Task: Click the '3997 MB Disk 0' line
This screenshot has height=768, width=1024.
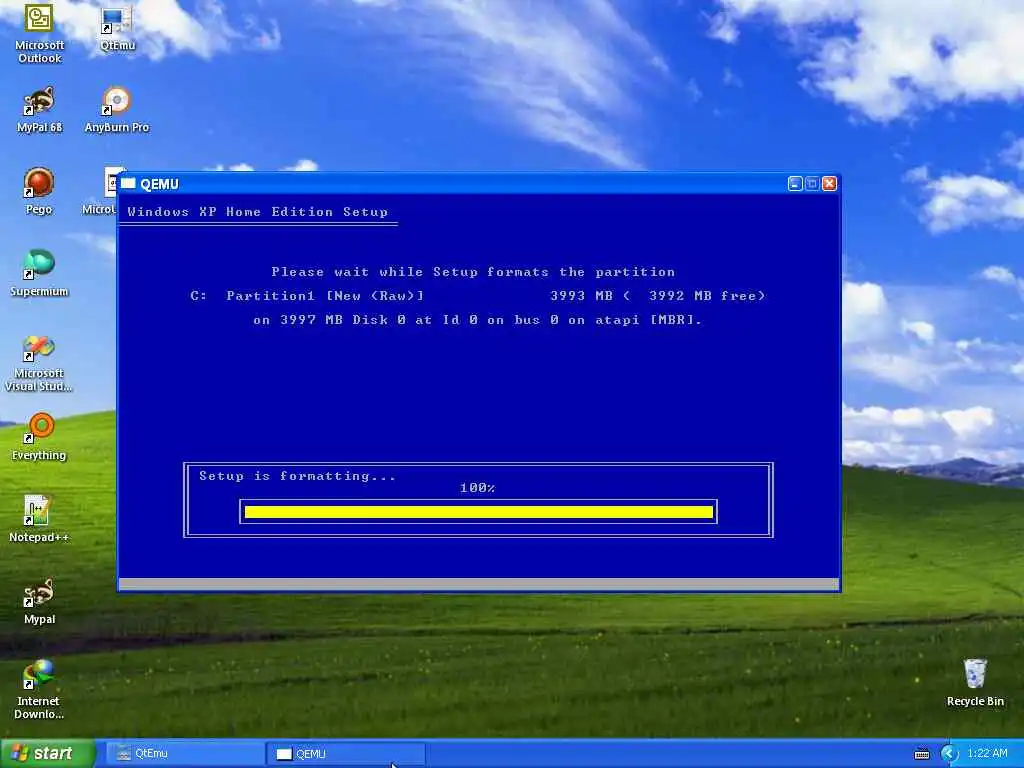Action: [477, 320]
